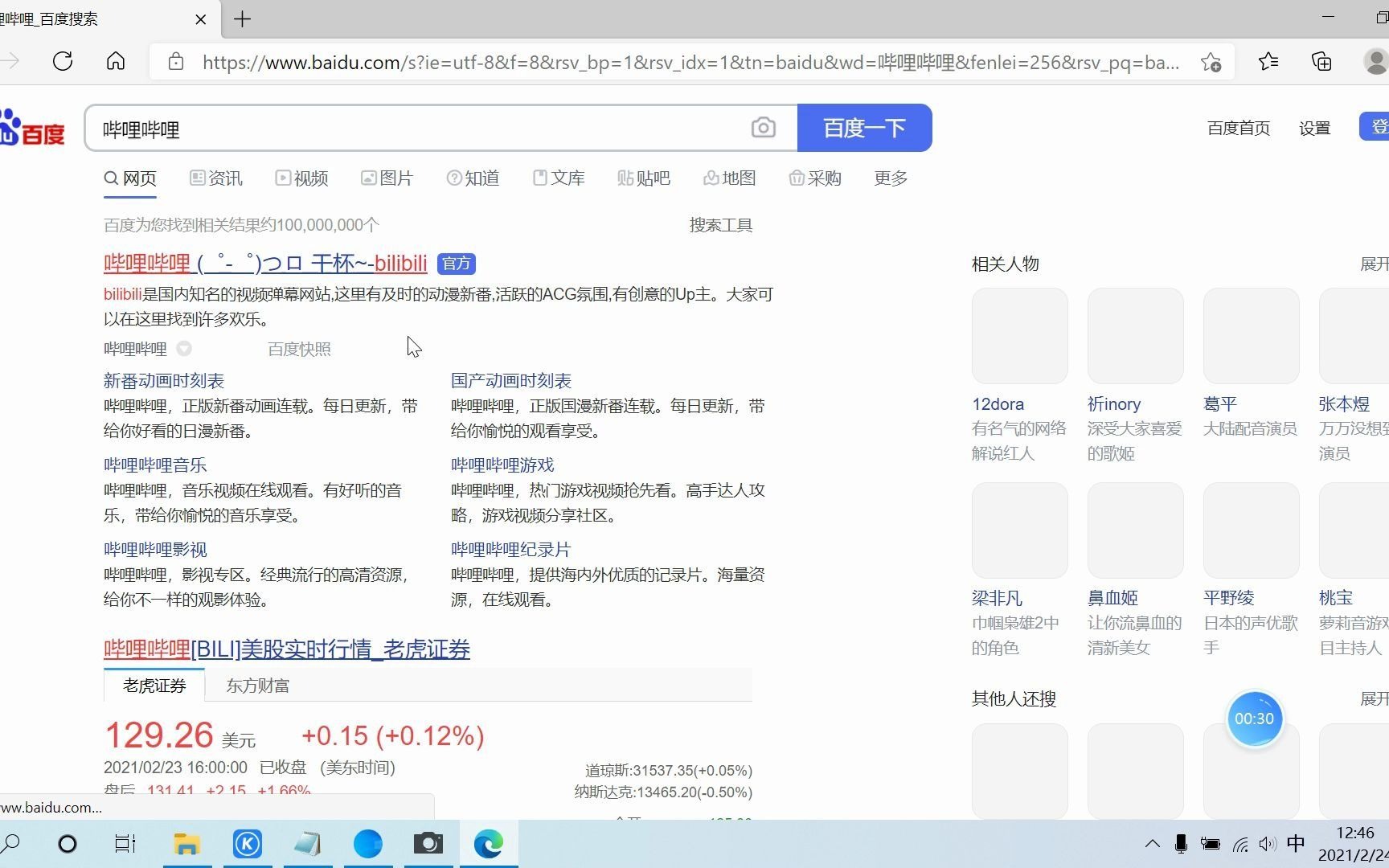Open File Explorer from taskbar
This screenshot has width=1389, height=868.
point(186,844)
